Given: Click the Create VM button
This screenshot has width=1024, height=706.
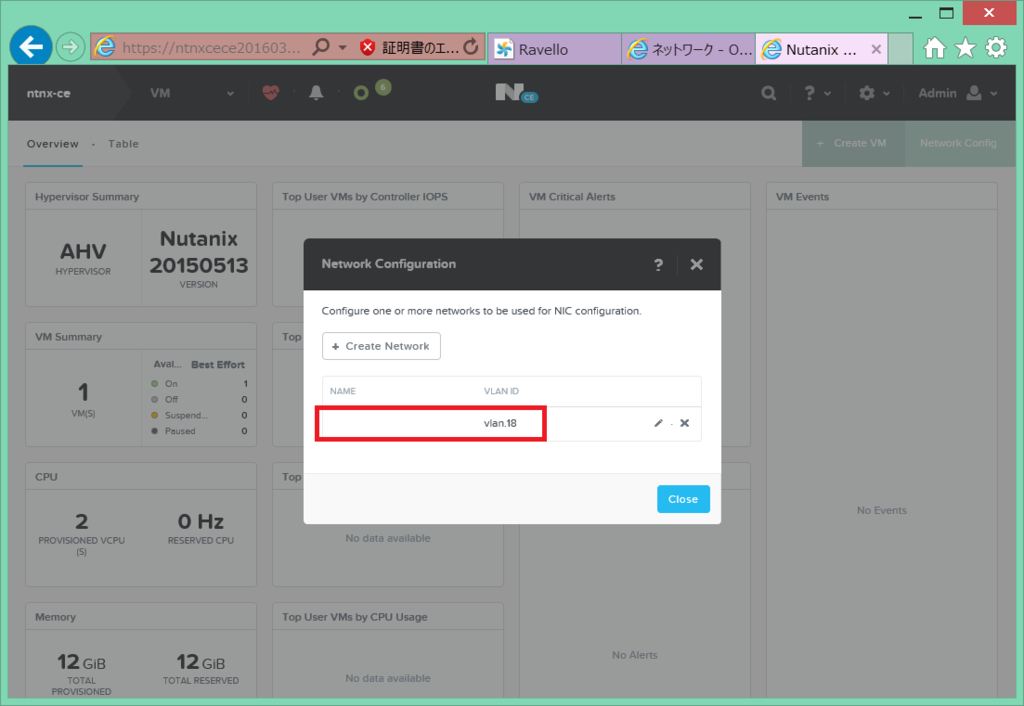Looking at the screenshot, I should pos(853,143).
